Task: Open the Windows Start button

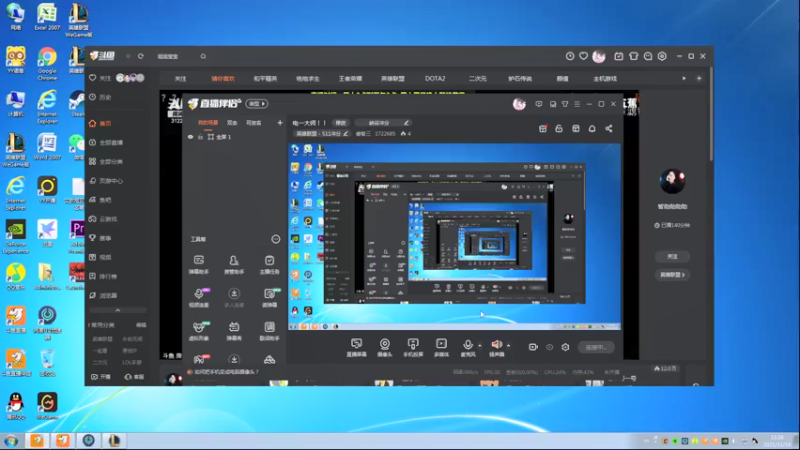Action: click(x=11, y=440)
